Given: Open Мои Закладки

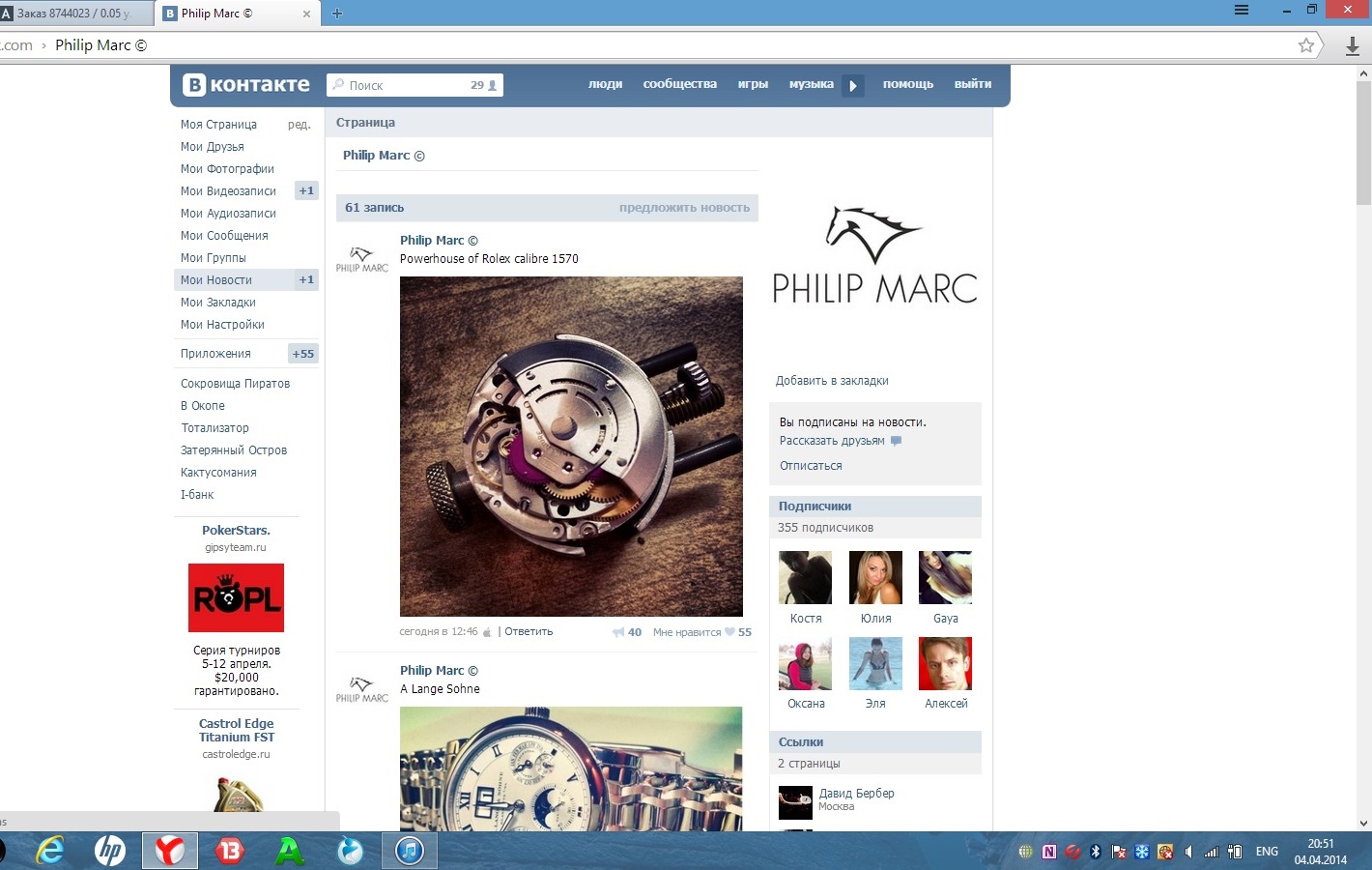Looking at the screenshot, I should coord(218,303).
